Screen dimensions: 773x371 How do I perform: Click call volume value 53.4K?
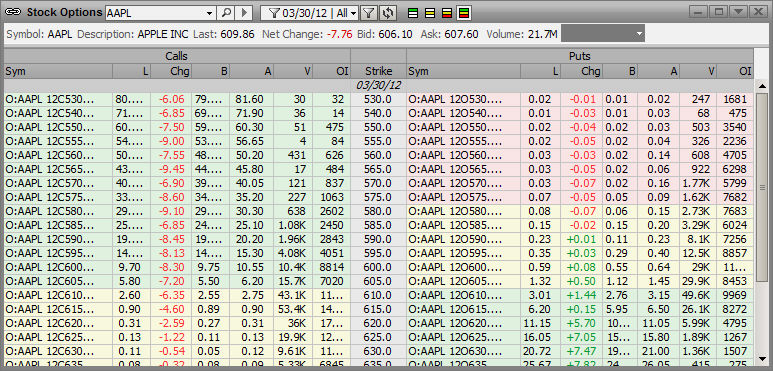pyautogui.click(x=293, y=310)
